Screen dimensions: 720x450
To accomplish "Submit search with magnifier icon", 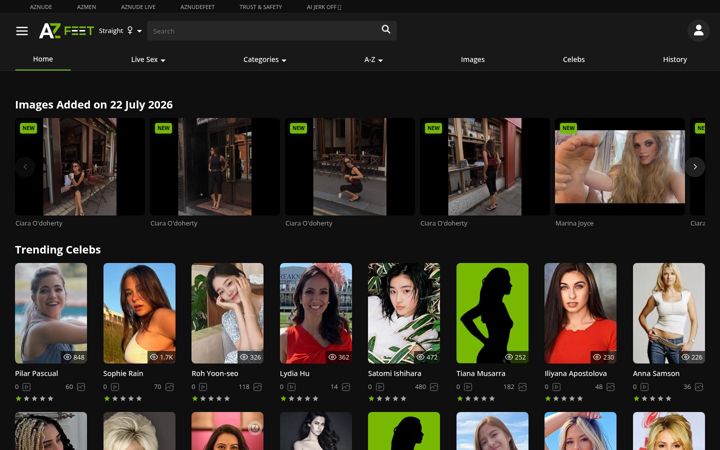I will [386, 29].
